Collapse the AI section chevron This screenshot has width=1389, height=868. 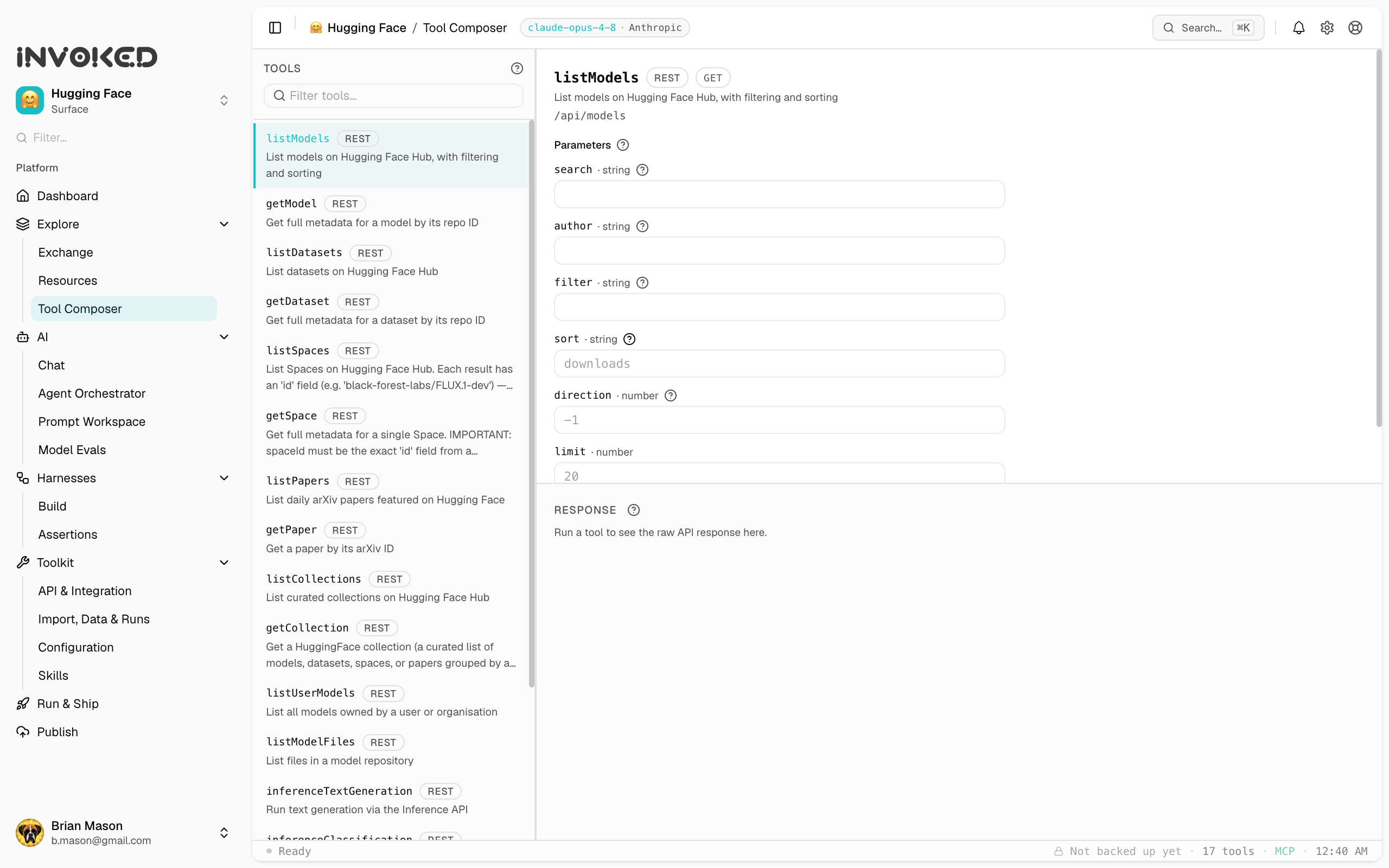coord(225,337)
